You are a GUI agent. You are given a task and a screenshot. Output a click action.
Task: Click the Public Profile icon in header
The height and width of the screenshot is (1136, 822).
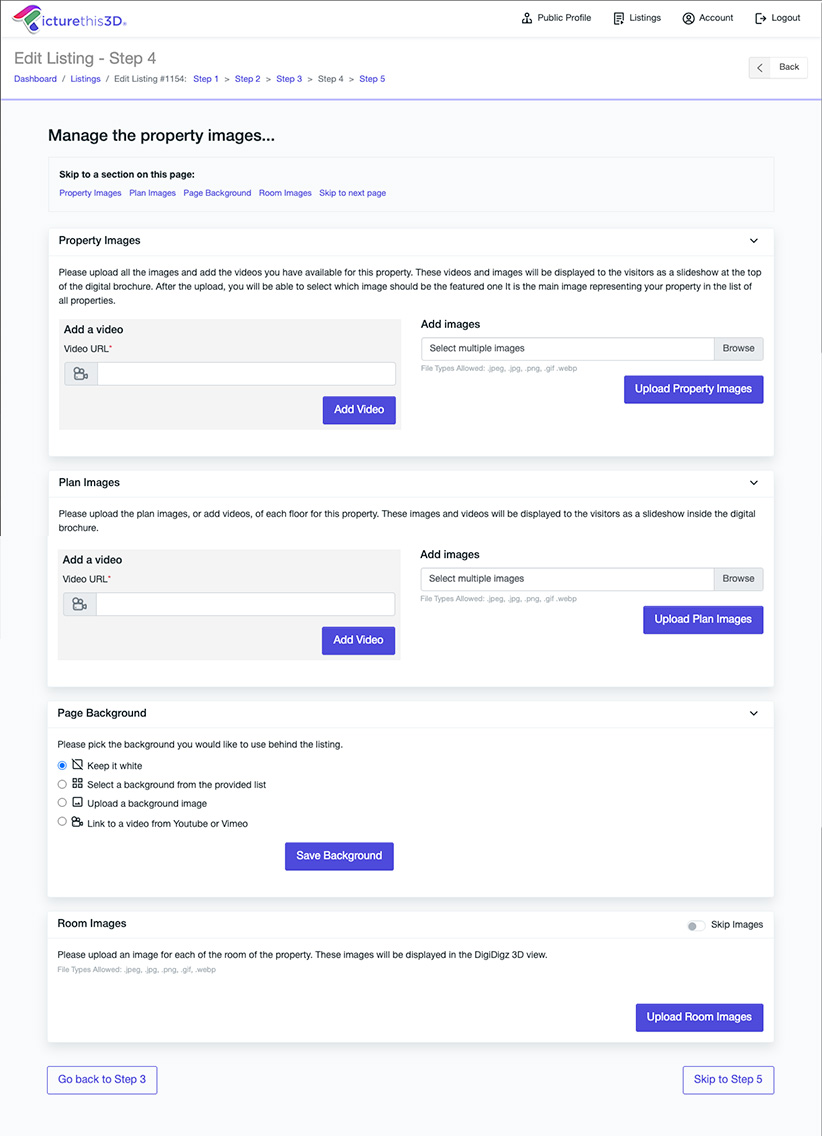pos(527,18)
